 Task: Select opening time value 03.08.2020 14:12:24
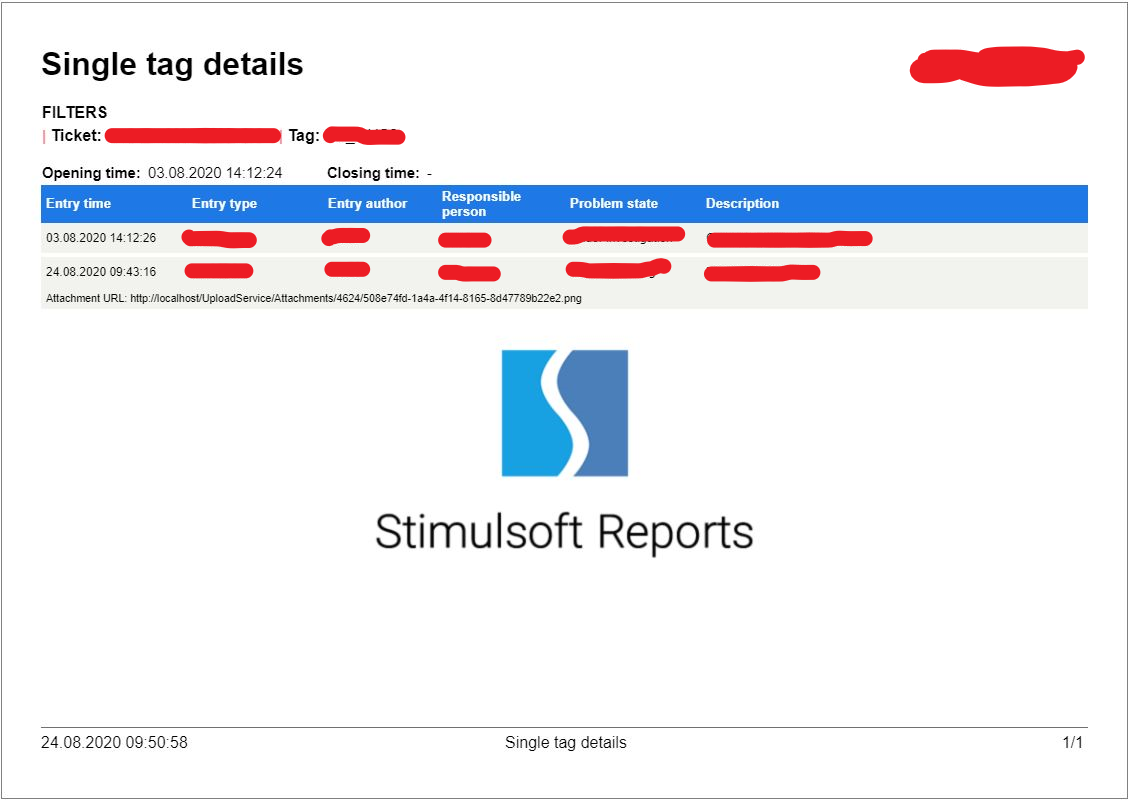pos(215,173)
